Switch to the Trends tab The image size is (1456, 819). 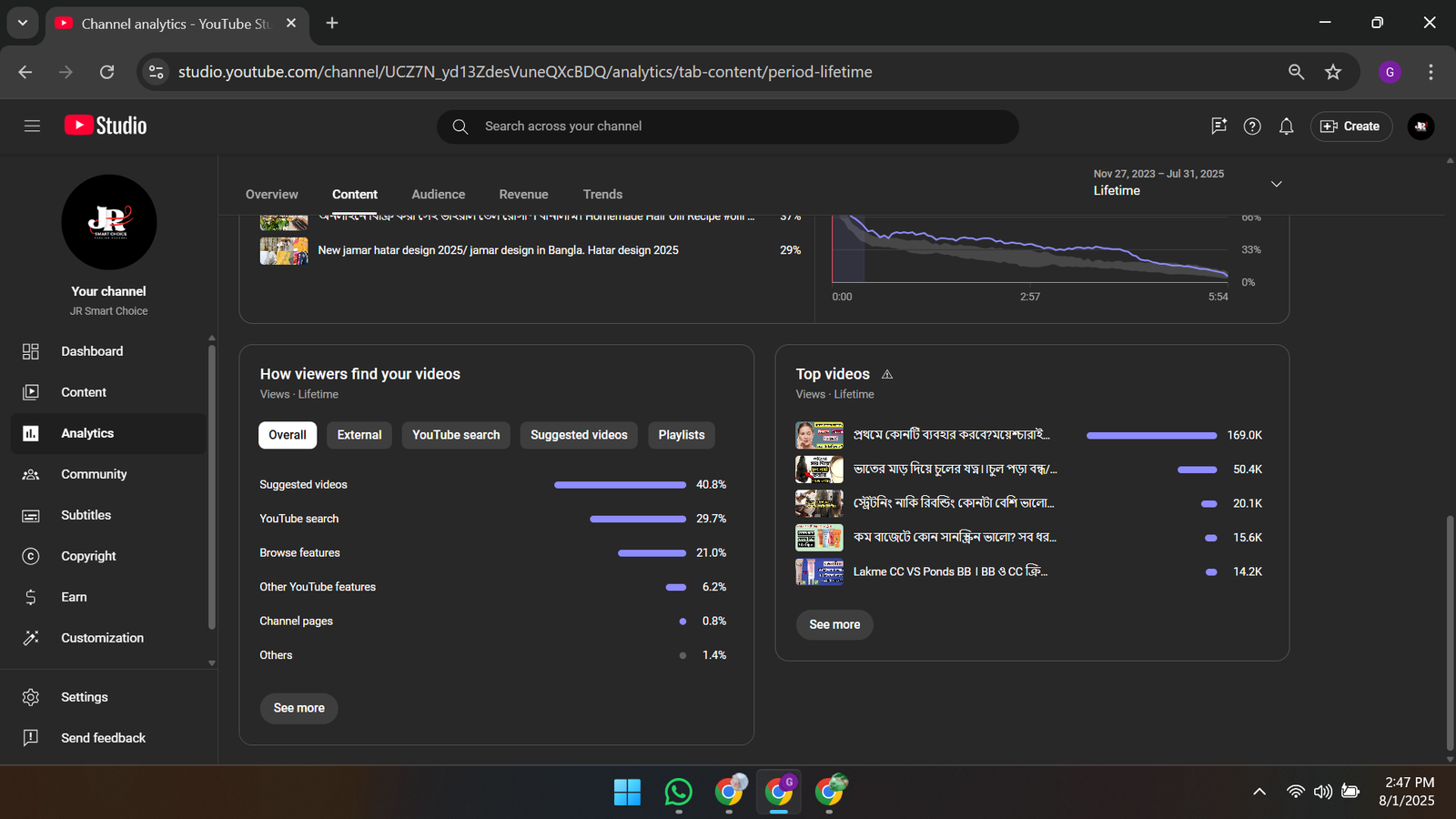click(x=602, y=195)
